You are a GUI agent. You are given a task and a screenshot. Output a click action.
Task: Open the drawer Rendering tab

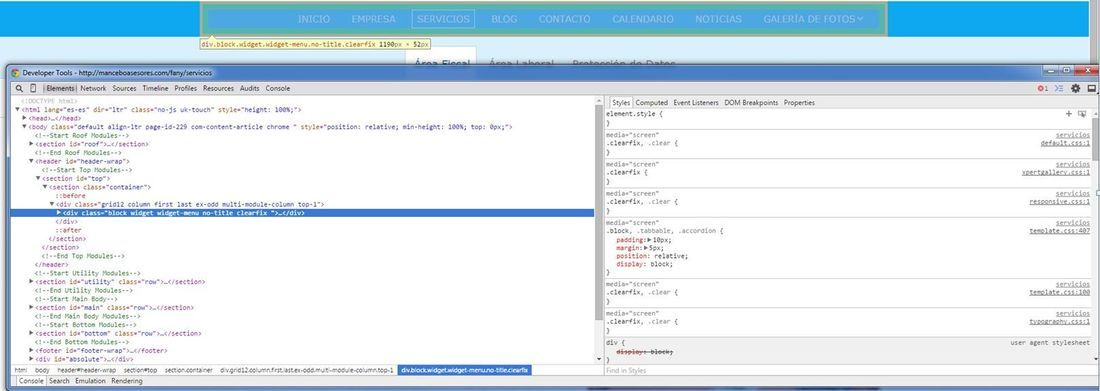[126, 380]
